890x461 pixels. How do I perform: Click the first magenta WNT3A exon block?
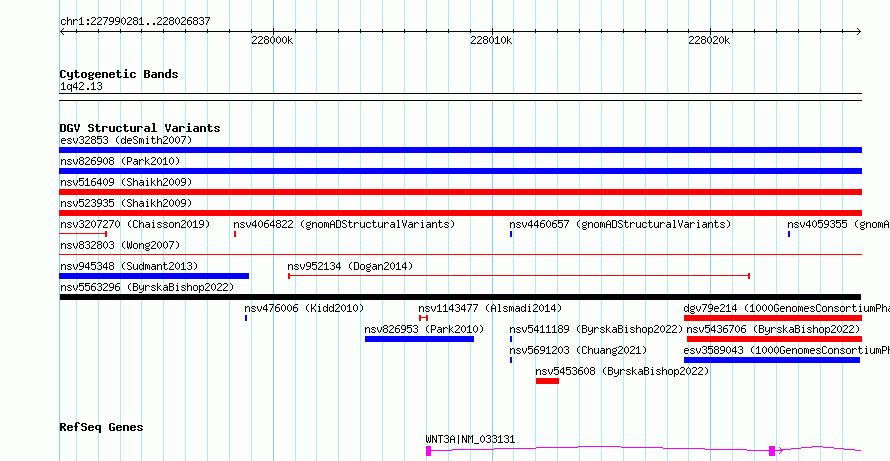tap(429, 451)
